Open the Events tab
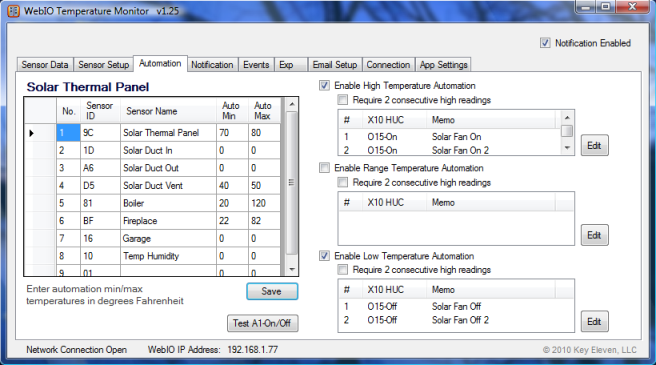 click(256, 64)
